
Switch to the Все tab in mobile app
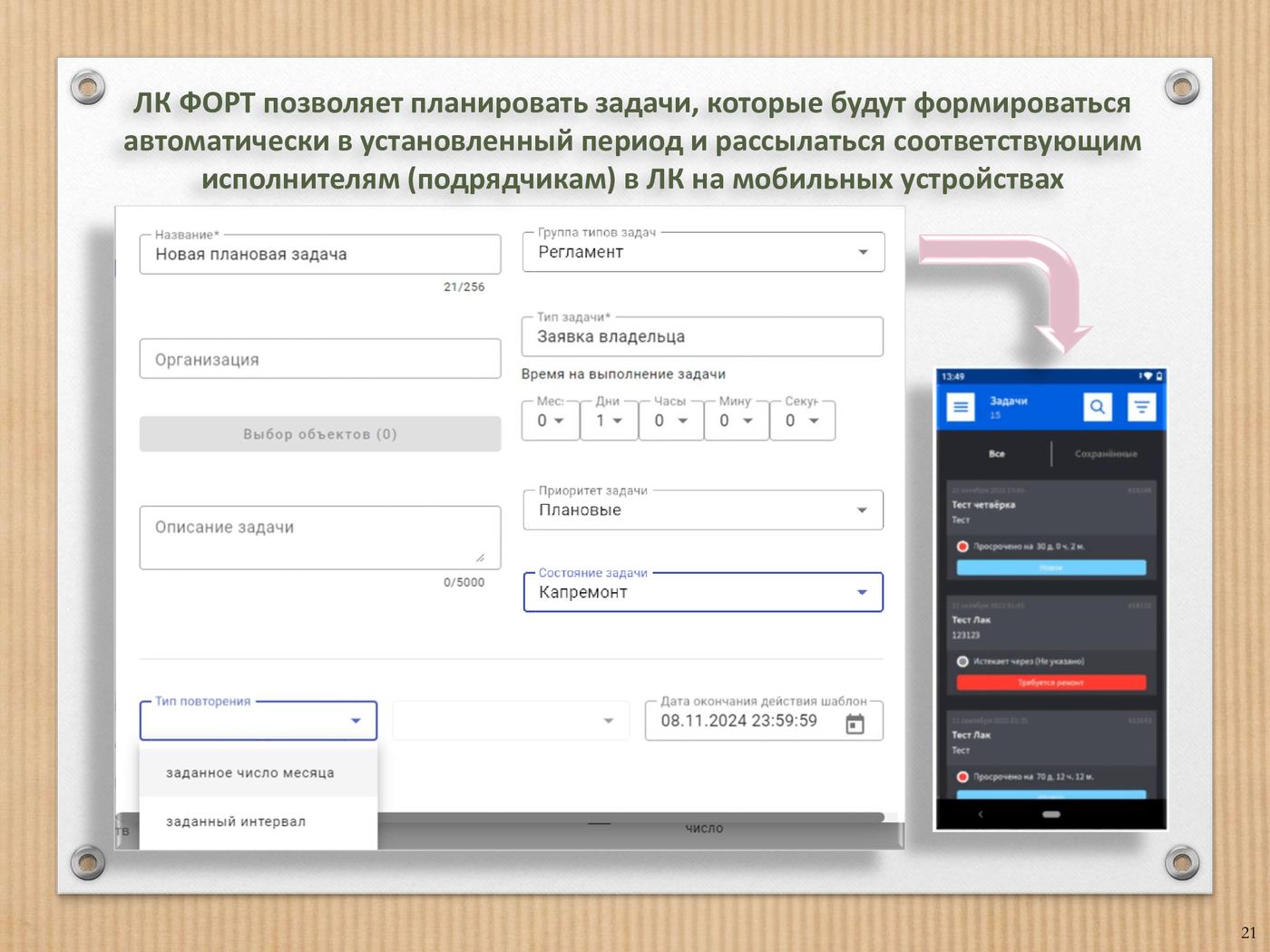click(x=997, y=453)
